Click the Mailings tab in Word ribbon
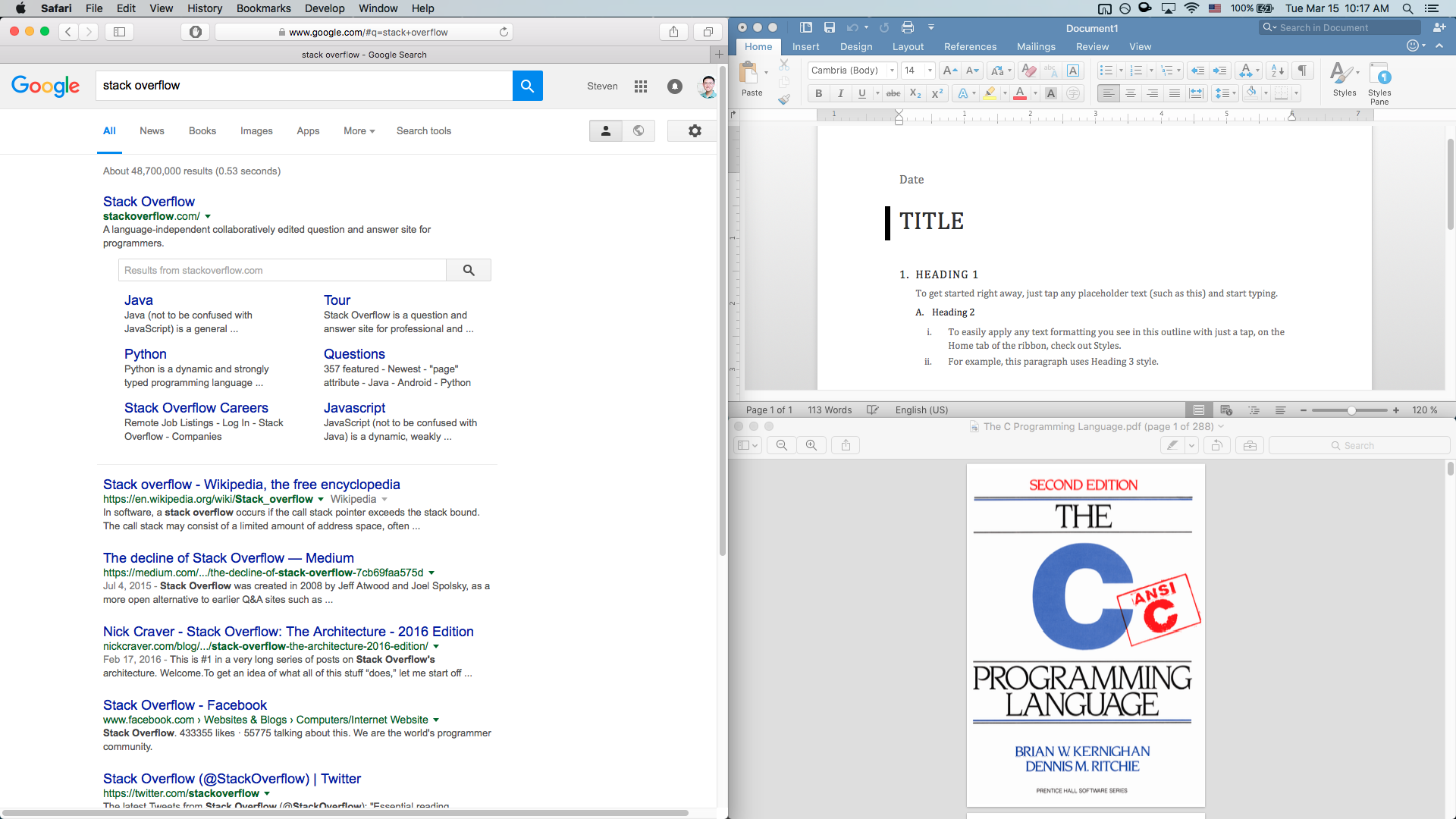The image size is (1456, 819). tap(1035, 47)
